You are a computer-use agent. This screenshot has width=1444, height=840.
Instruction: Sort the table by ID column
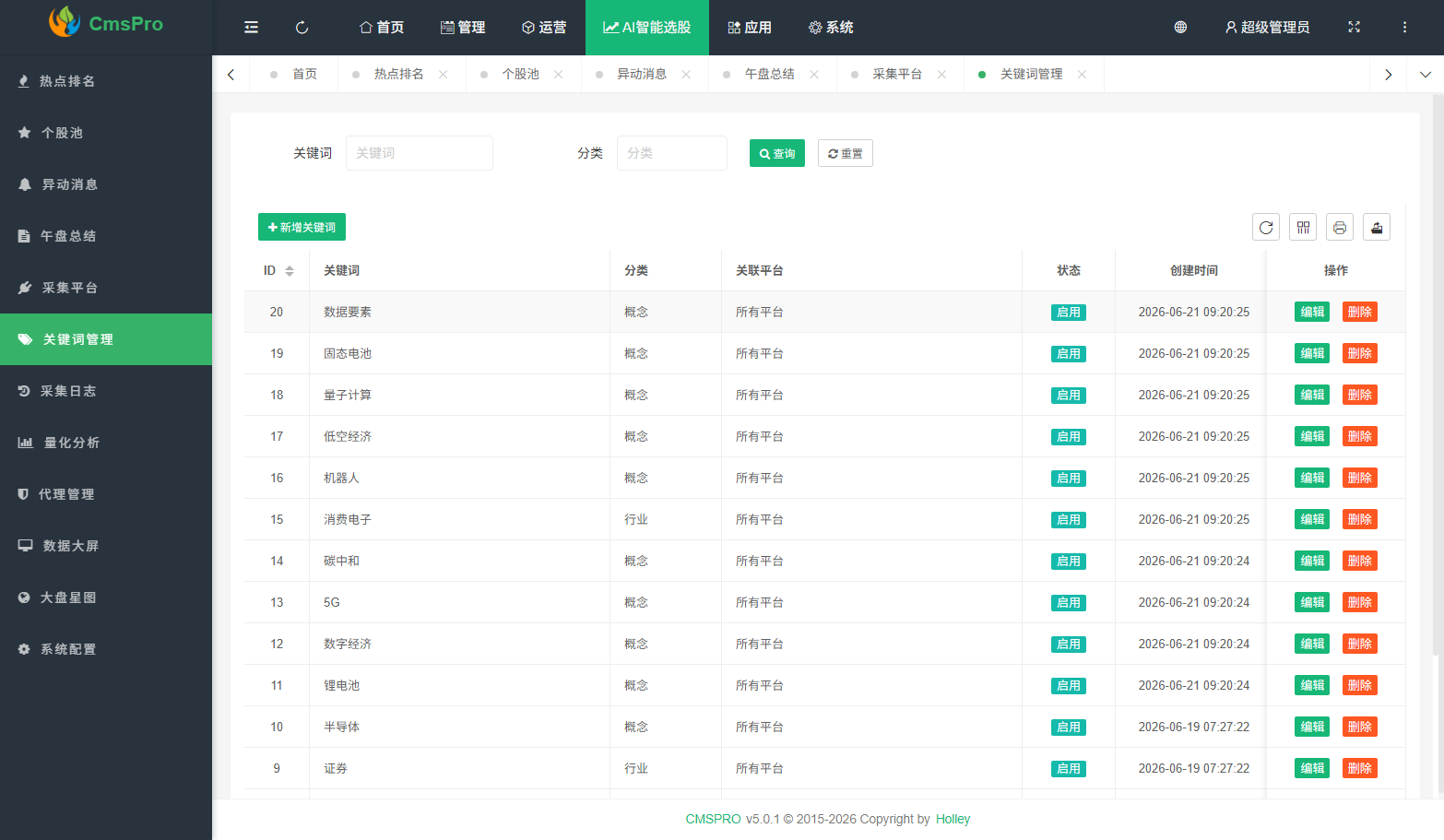(x=290, y=271)
